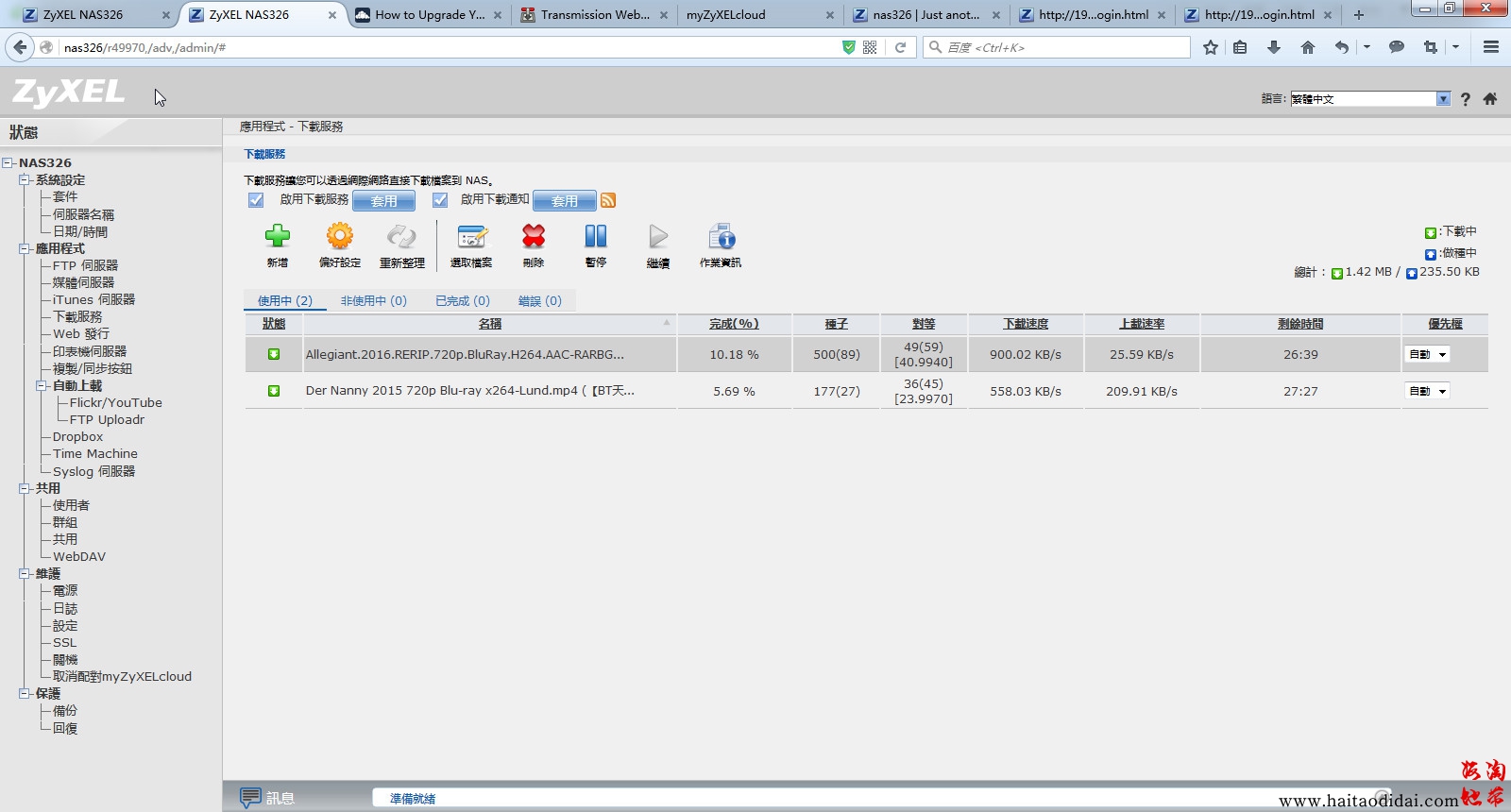1511x812 pixels.
Task: Click the green plus add download icon
Action: [277, 236]
